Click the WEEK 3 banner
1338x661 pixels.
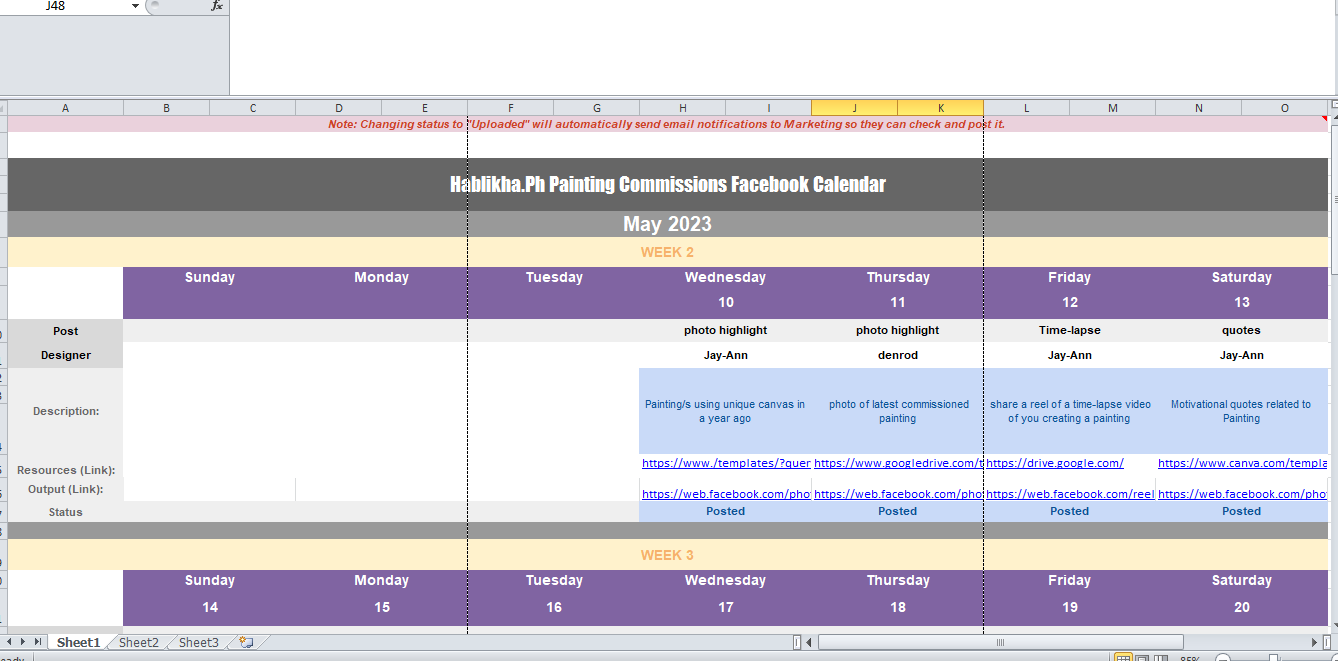[x=667, y=555]
